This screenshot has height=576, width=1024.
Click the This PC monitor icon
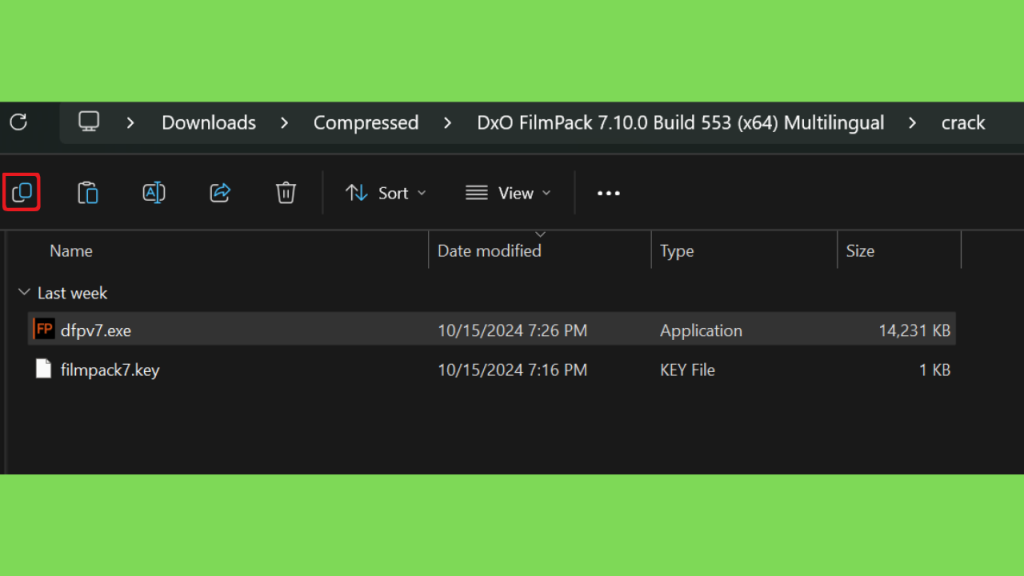[x=89, y=121]
